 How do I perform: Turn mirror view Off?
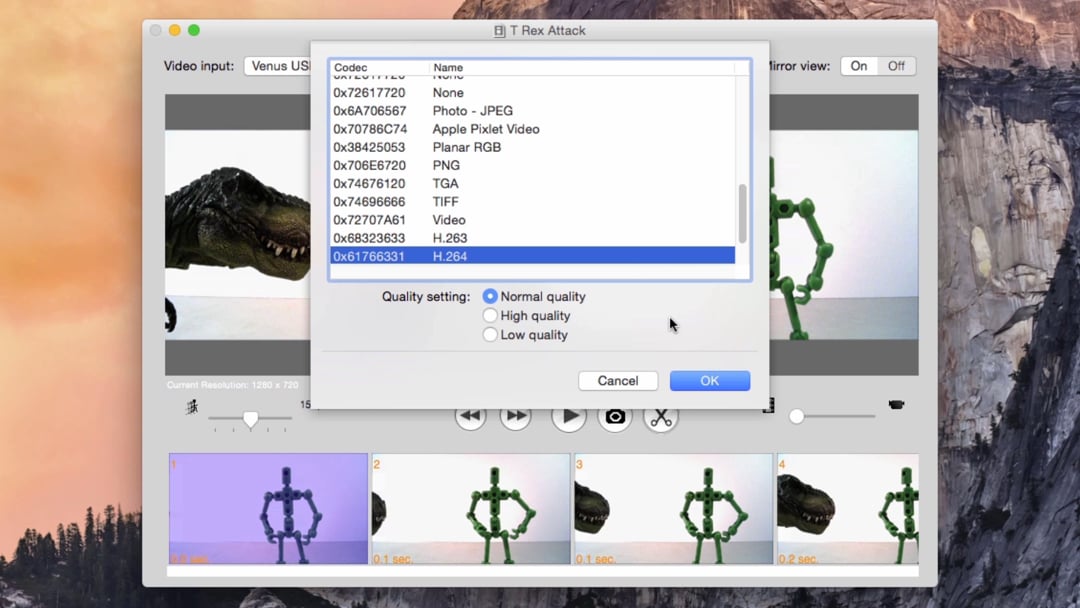[x=896, y=66]
